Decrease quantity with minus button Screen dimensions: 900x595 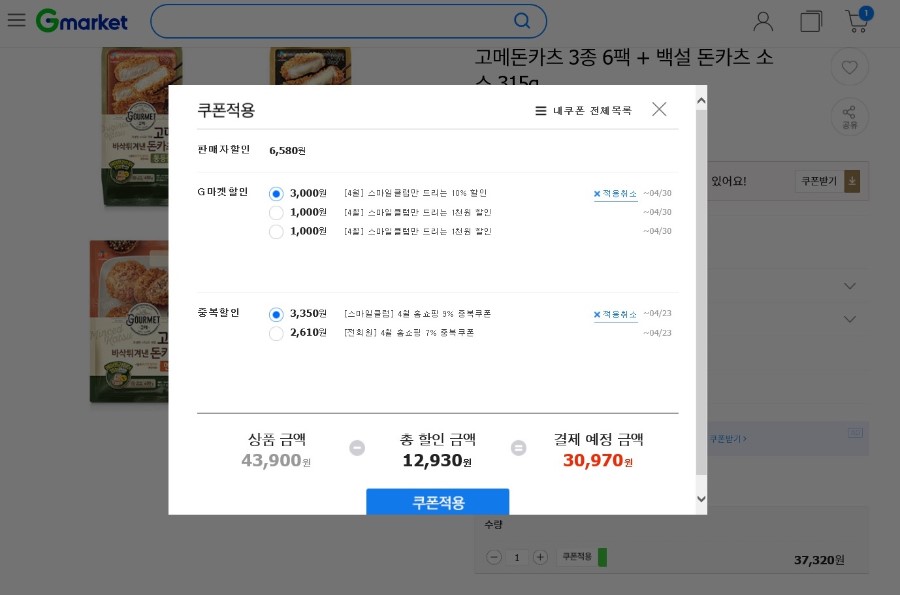(x=494, y=557)
